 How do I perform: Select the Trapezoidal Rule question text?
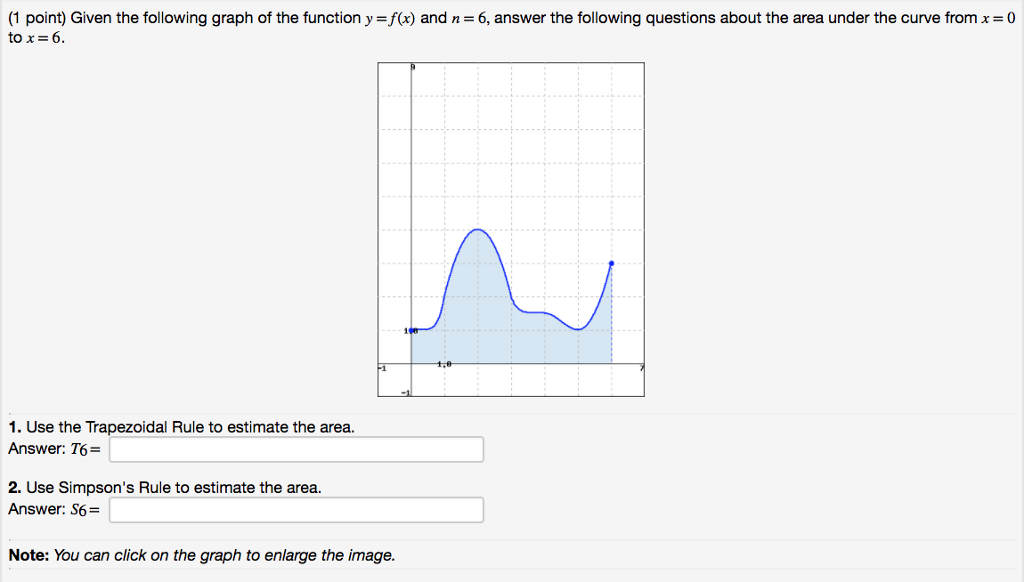pyautogui.click(x=180, y=426)
